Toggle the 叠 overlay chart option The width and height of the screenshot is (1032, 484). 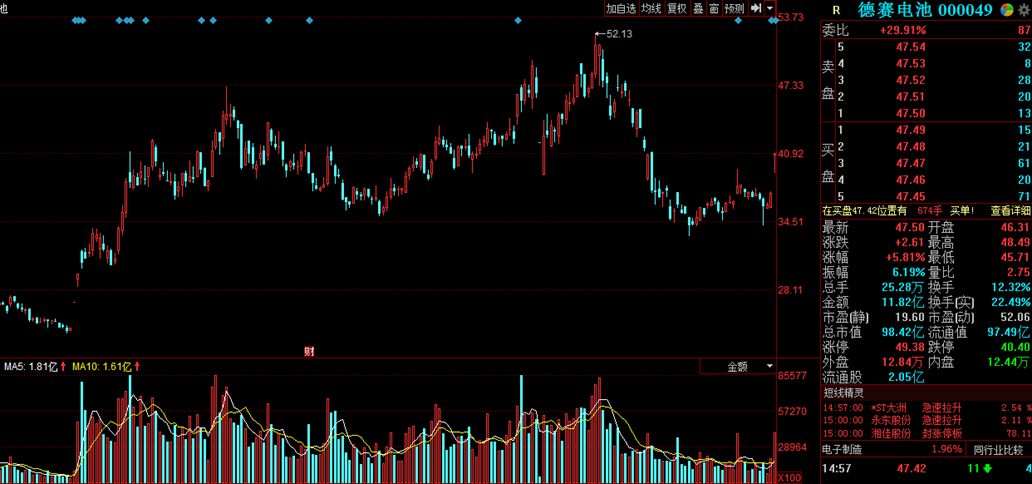pos(698,8)
